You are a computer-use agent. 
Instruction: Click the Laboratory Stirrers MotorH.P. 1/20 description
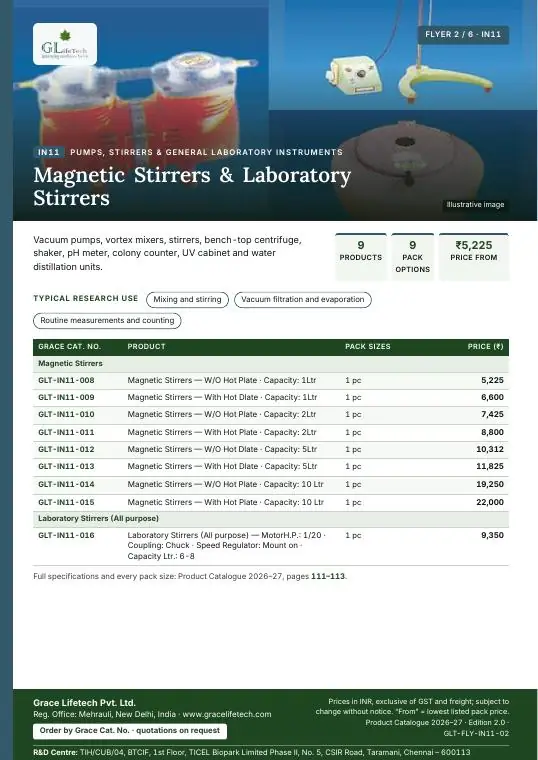tap(226, 546)
